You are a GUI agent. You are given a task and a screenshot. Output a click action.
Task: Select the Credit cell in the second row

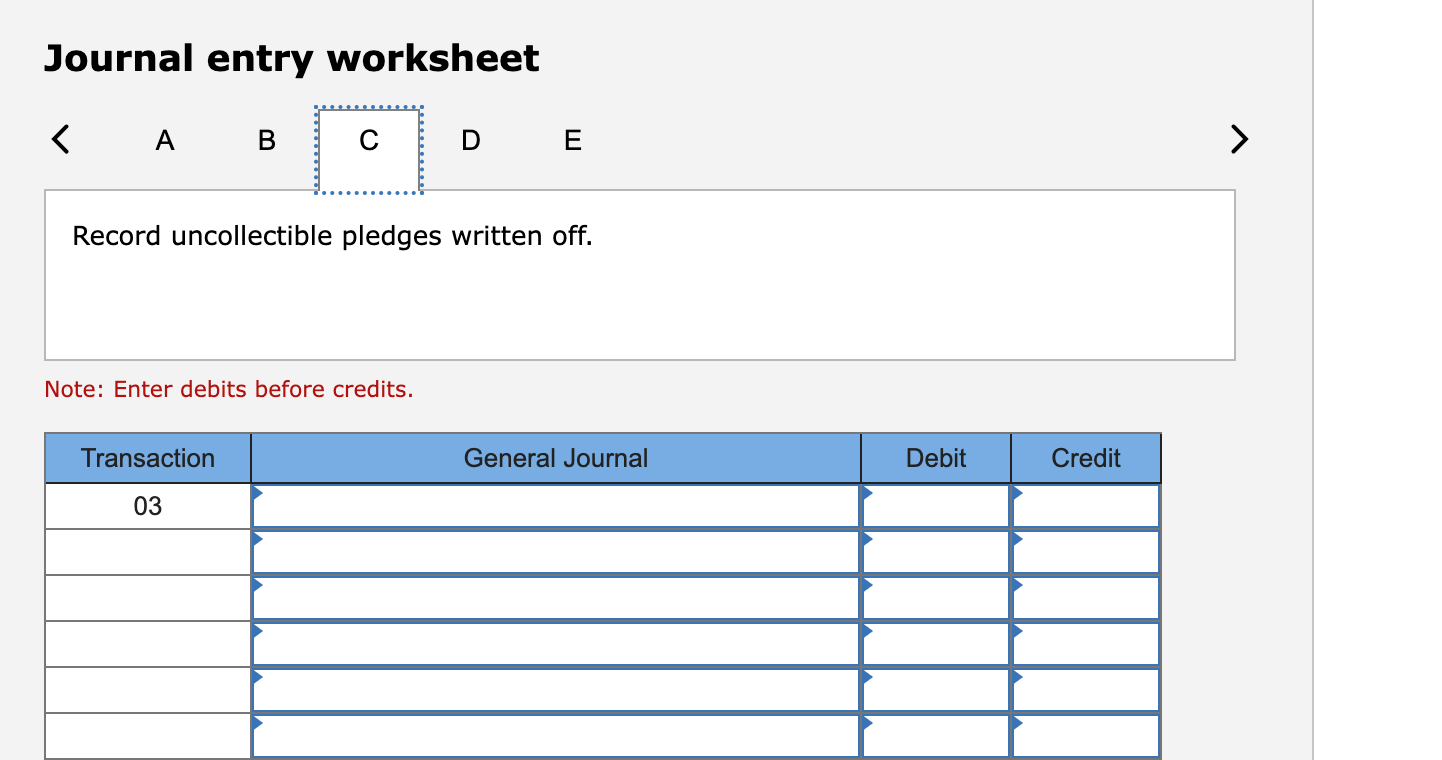pyautogui.click(x=1086, y=552)
